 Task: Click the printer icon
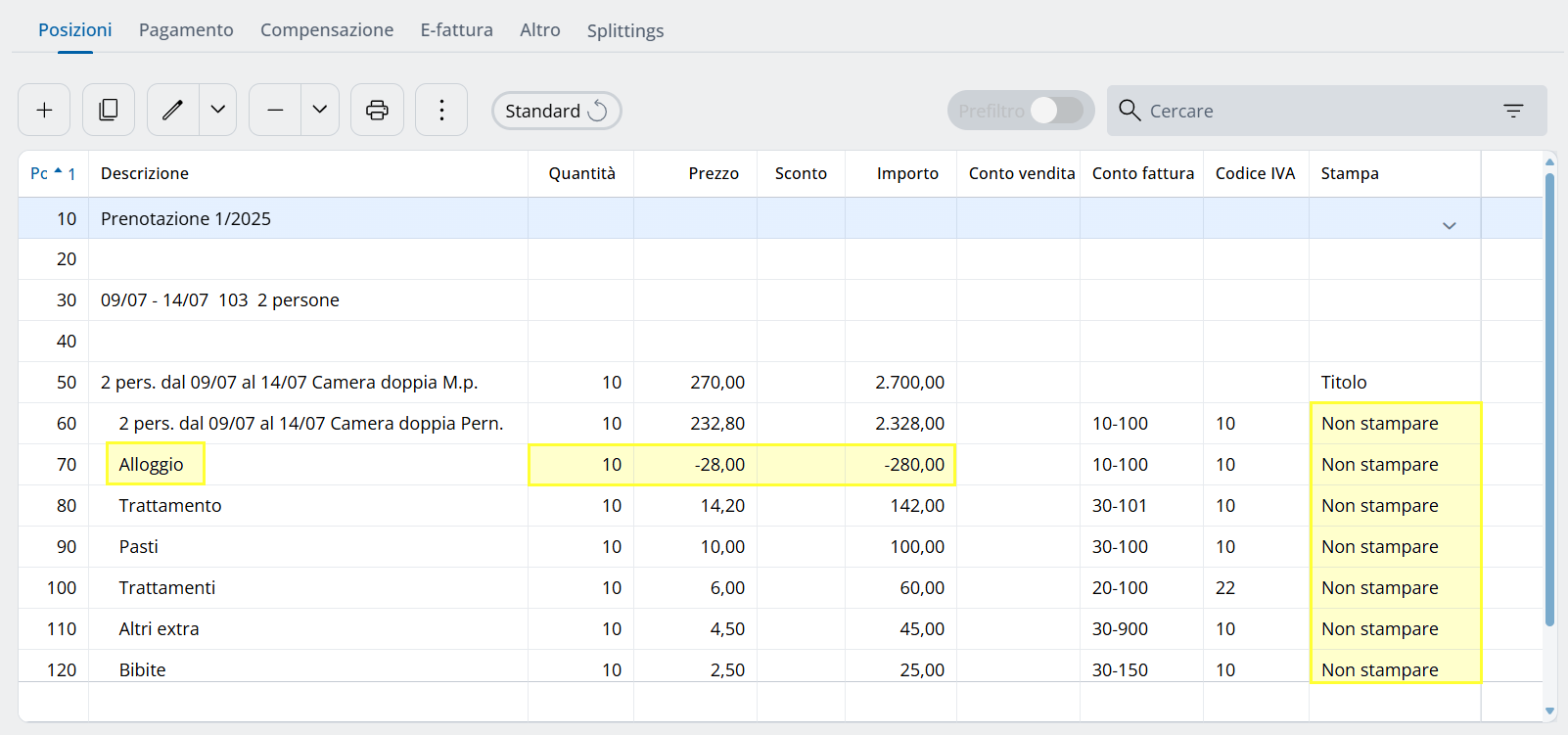377,110
